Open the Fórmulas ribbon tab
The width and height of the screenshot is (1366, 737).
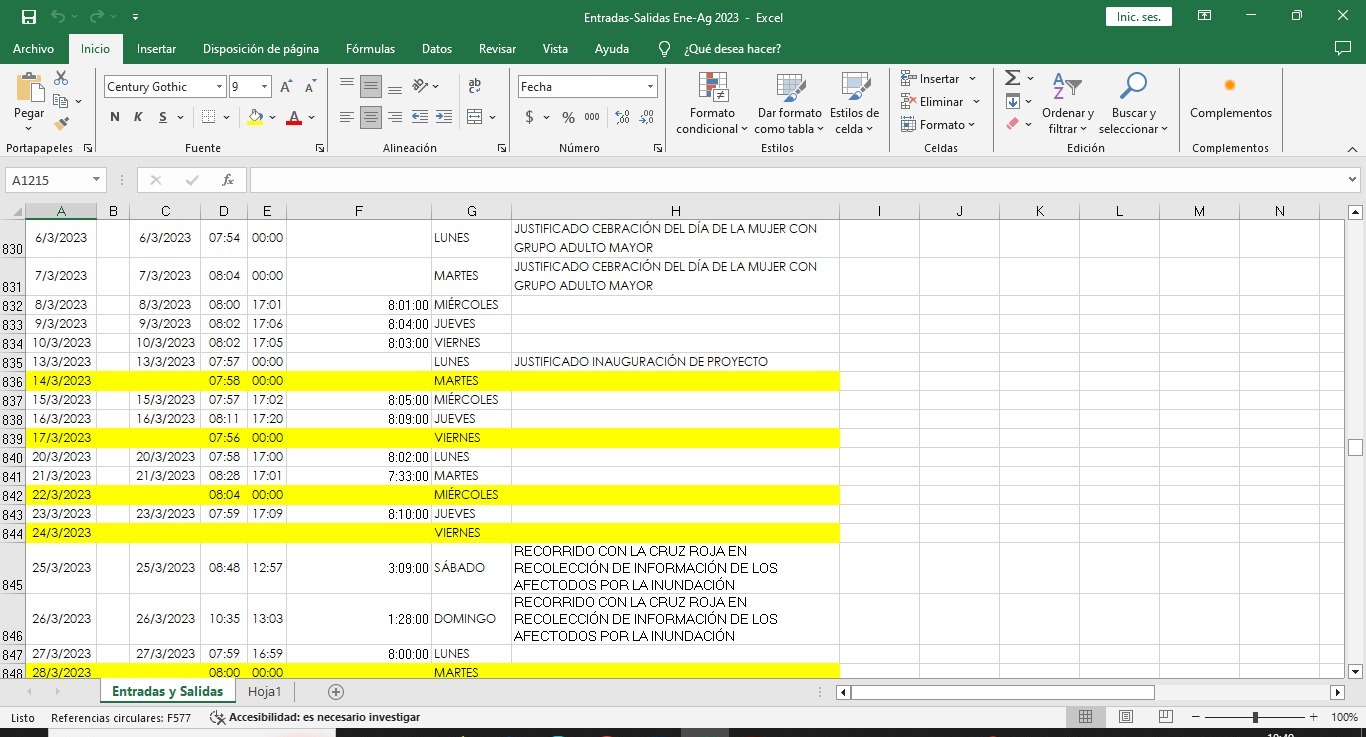coord(370,49)
